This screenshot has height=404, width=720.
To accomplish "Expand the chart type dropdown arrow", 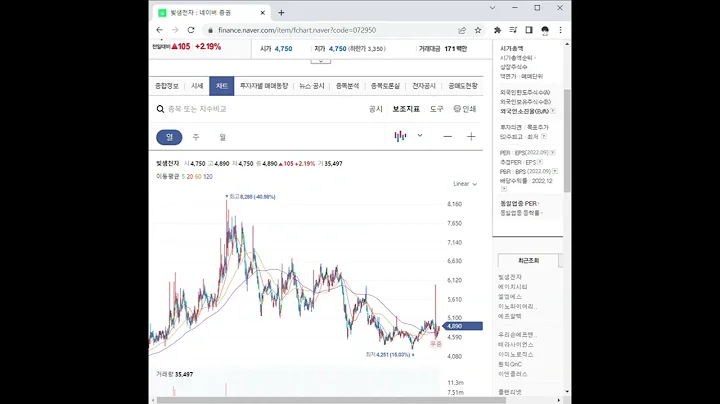I will click(420, 135).
